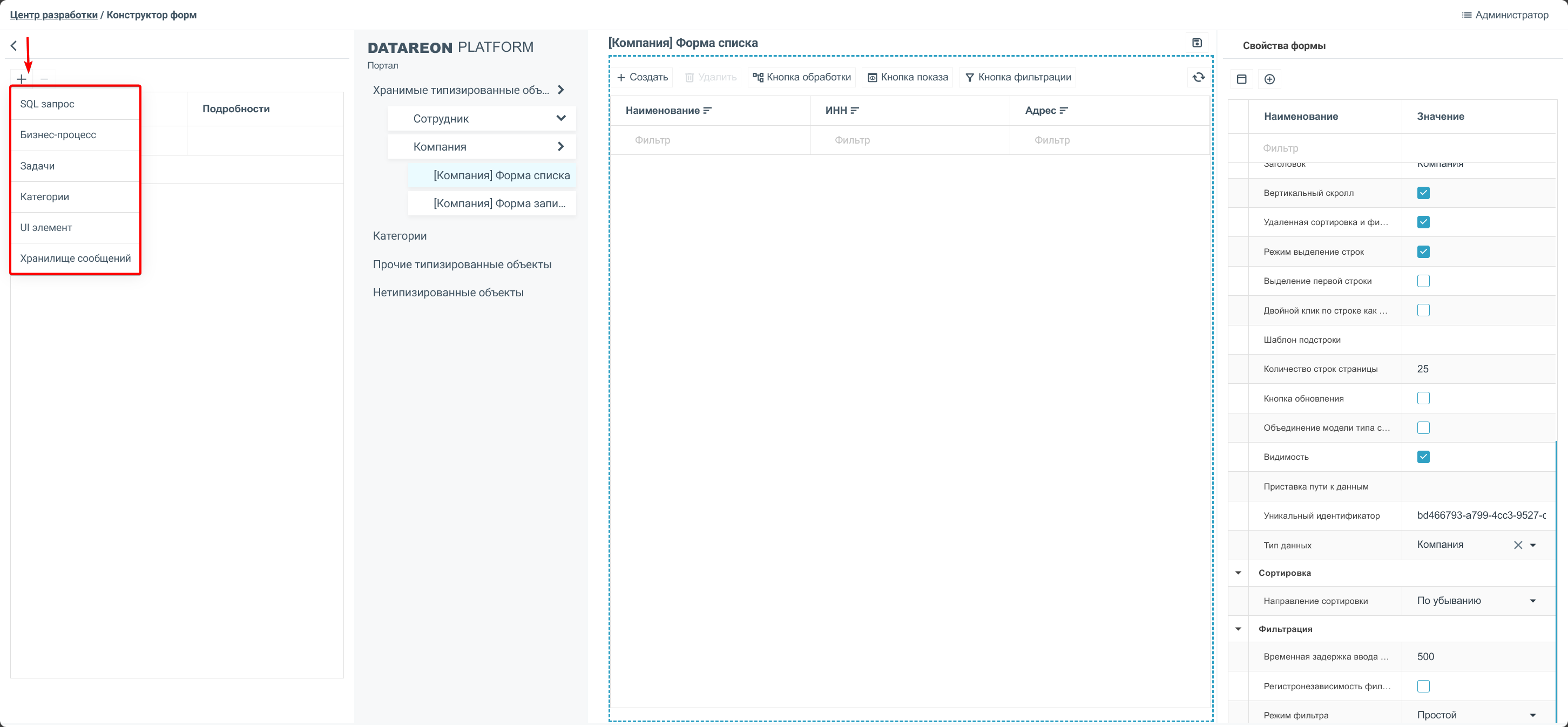
Task: Click the Кнопка фильтрации toolbar button
Action: click(1018, 77)
